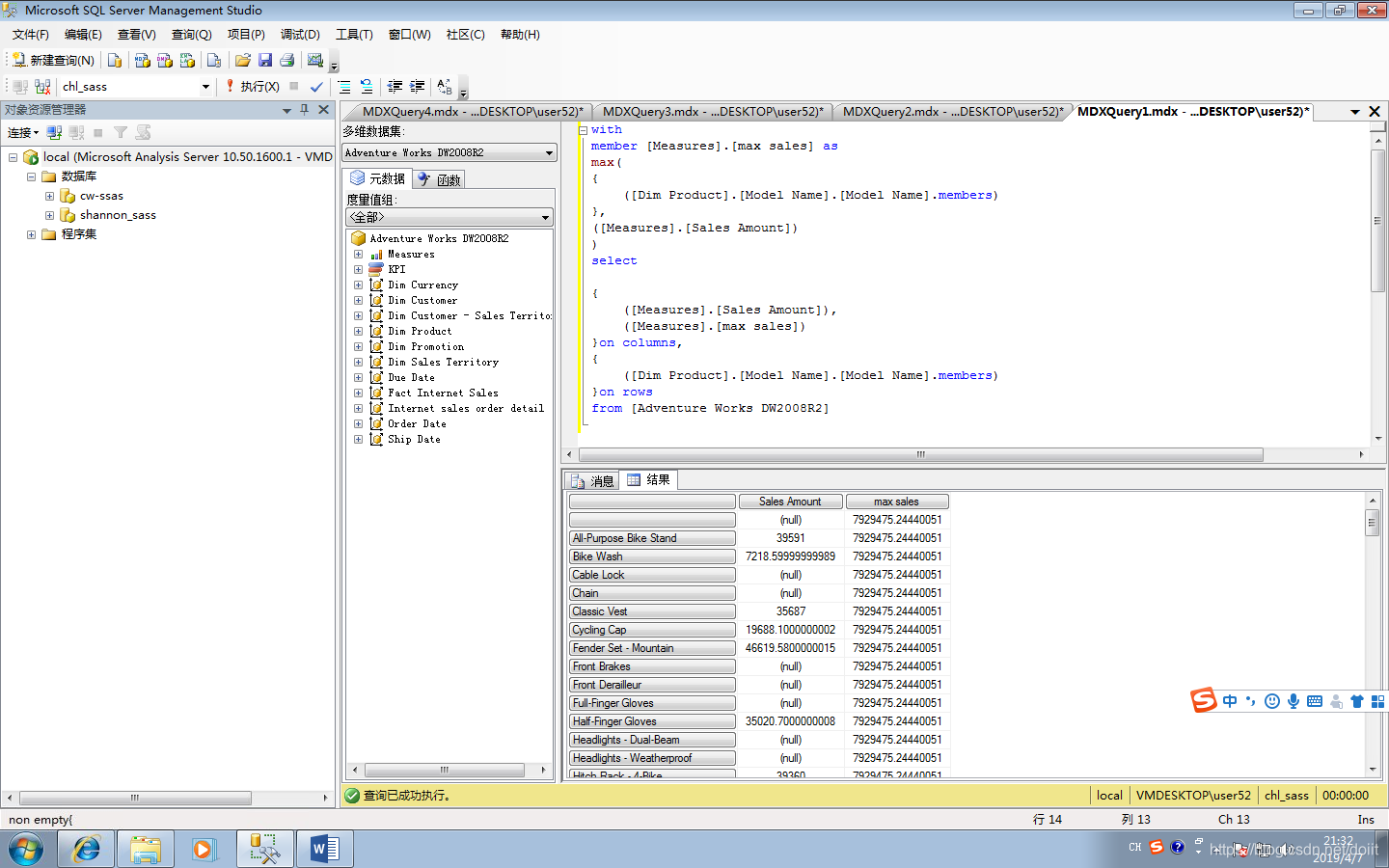Specify values for template parameters
This screenshot has width=1389, height=868.
point(445,86)
